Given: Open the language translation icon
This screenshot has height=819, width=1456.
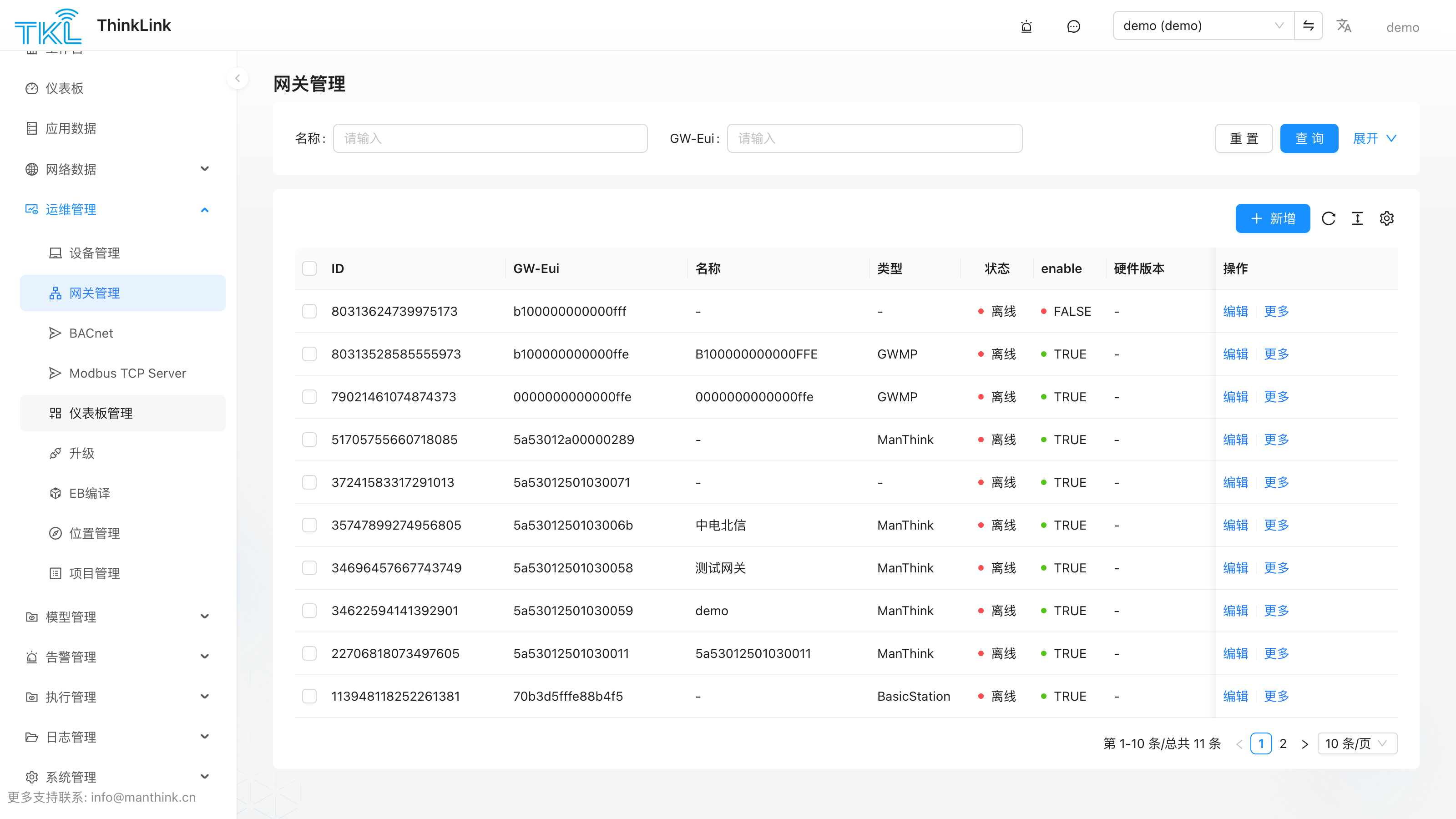Looking at the screenshot, I should click(1344, 26).
